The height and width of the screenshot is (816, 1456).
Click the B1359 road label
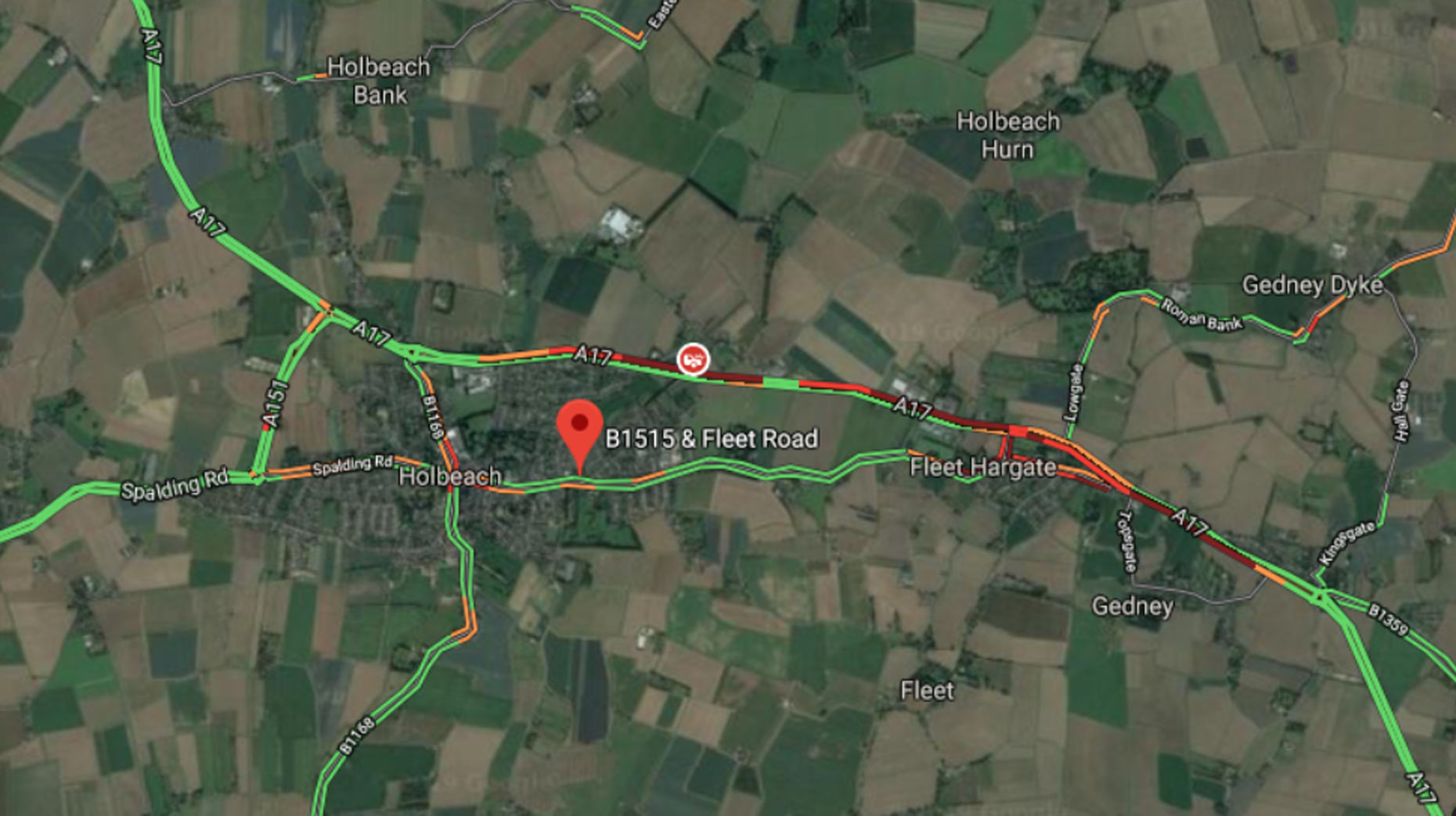[1389, 619]
